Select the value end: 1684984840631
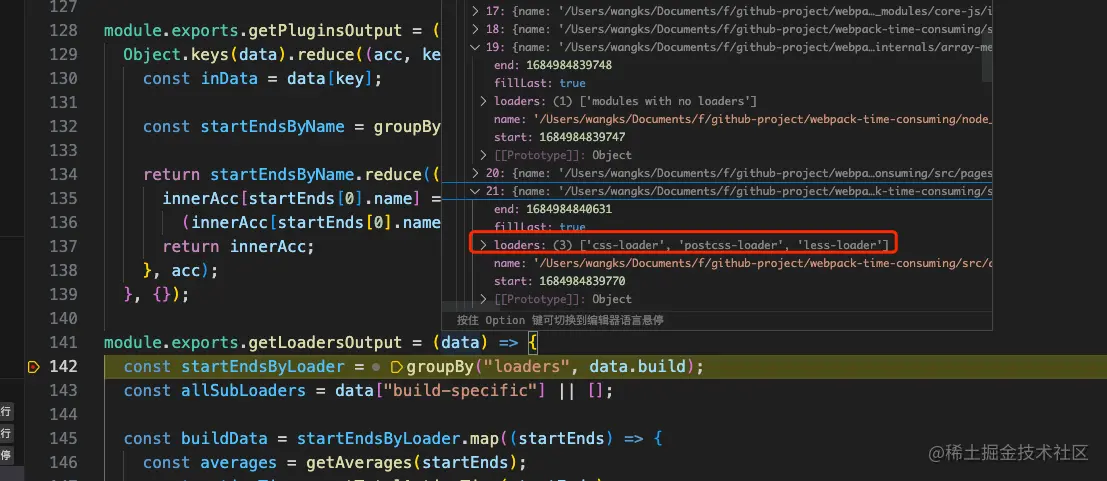The image size is (1107, 481). click(x=552, y=209)
